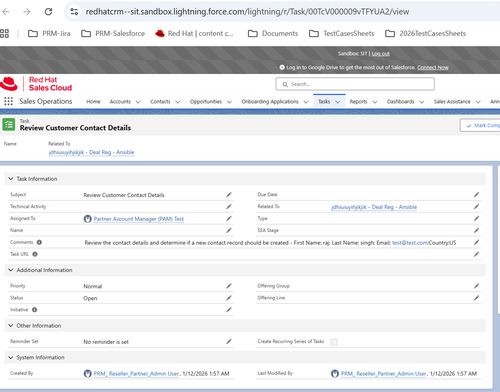The image size is (500, 392).
Task: Collapse the Other Information section
Action: point(11,326)
